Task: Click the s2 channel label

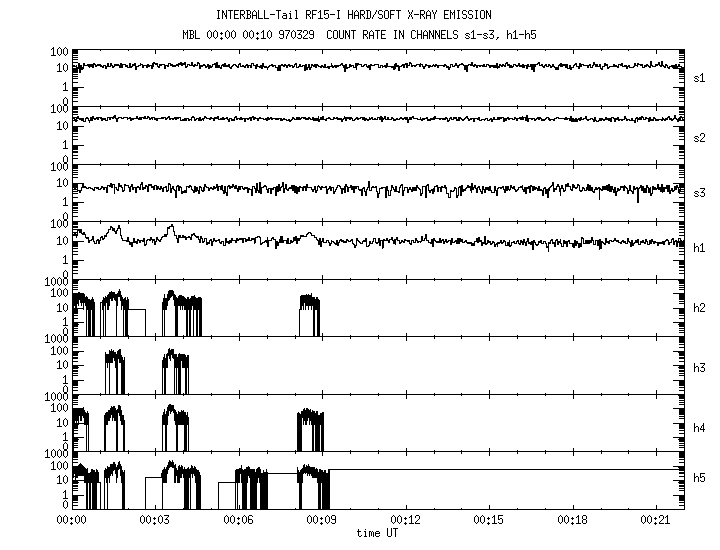Action: pyautogui.click(x=699, y=136)
